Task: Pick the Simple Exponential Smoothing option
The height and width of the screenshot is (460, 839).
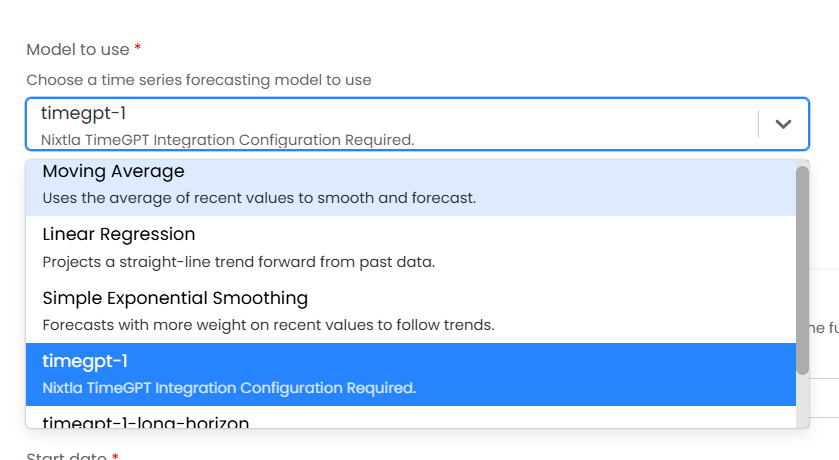Action: 175,298
